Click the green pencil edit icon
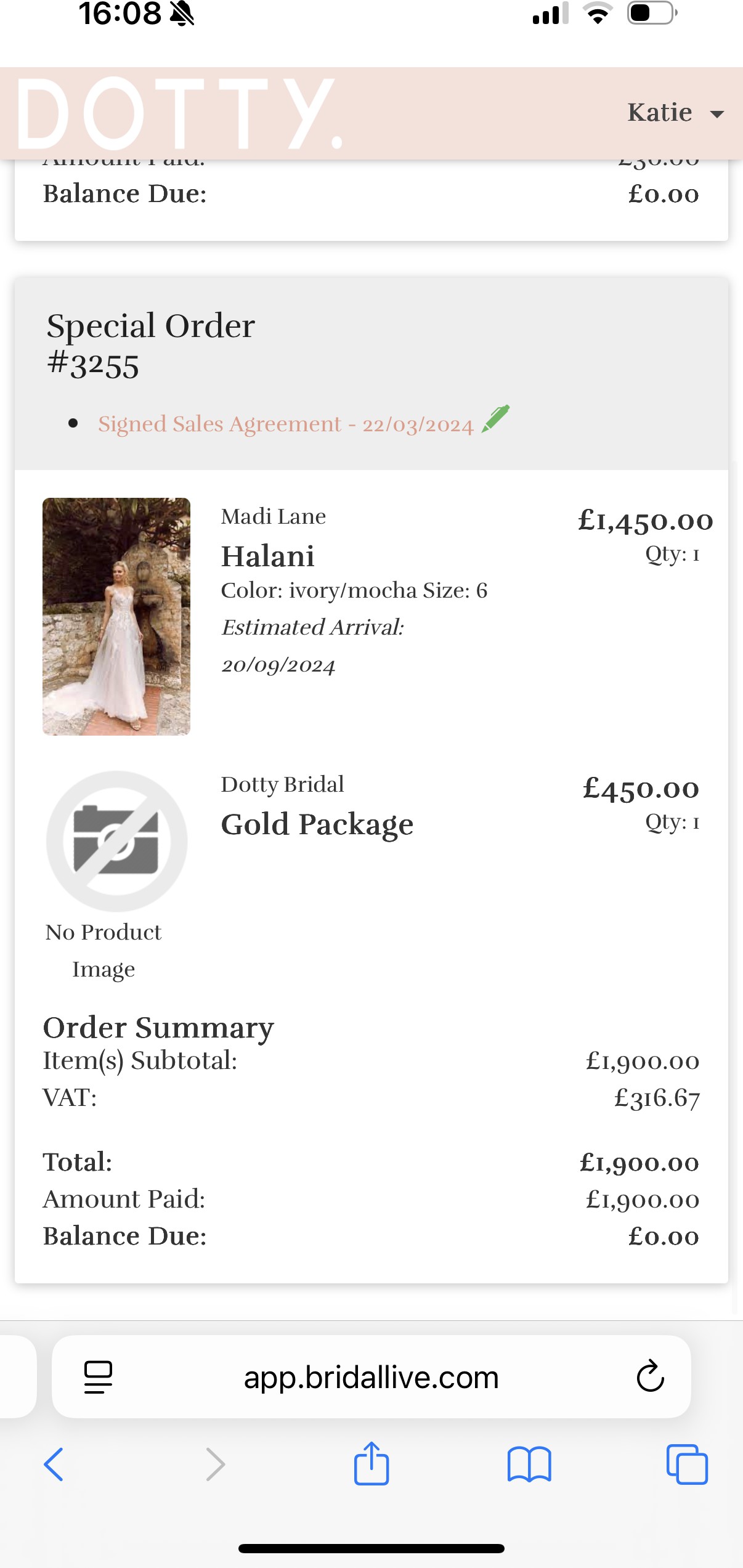Viewport: 743px width, 1568px height. tap(495, 419)
